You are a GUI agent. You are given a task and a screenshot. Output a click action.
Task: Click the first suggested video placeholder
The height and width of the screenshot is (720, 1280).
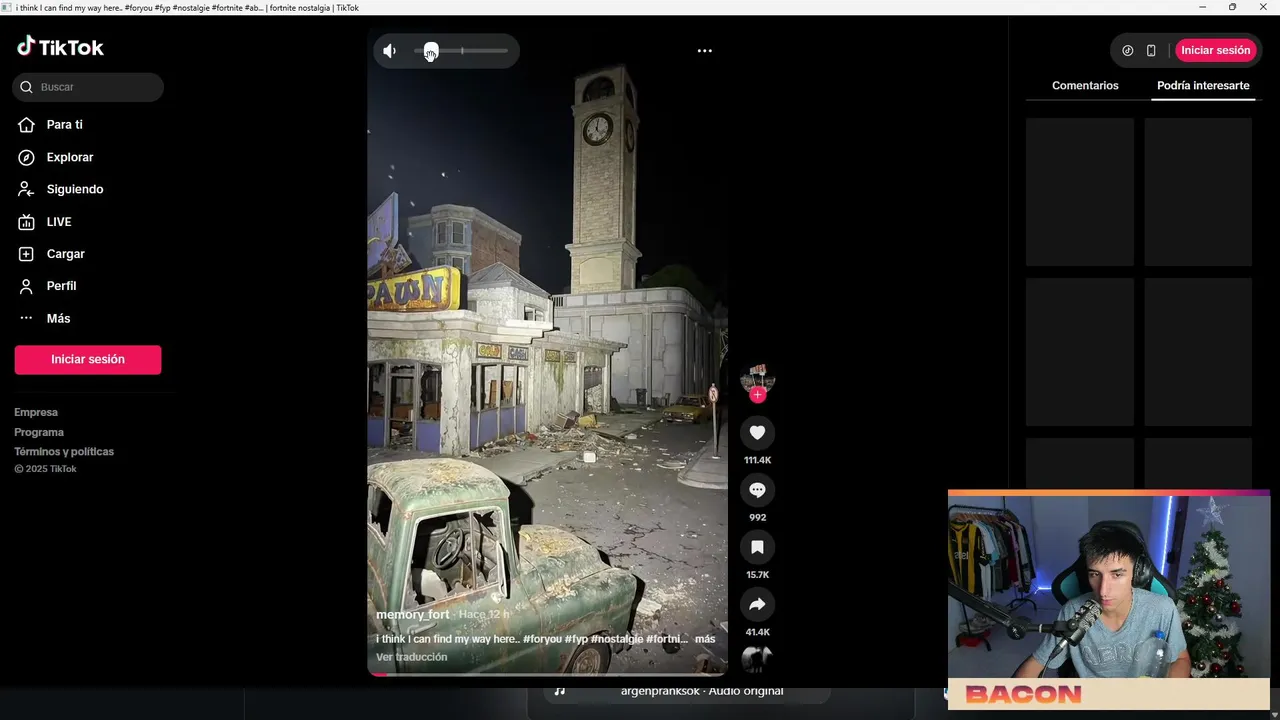[x=1080, y=192]
